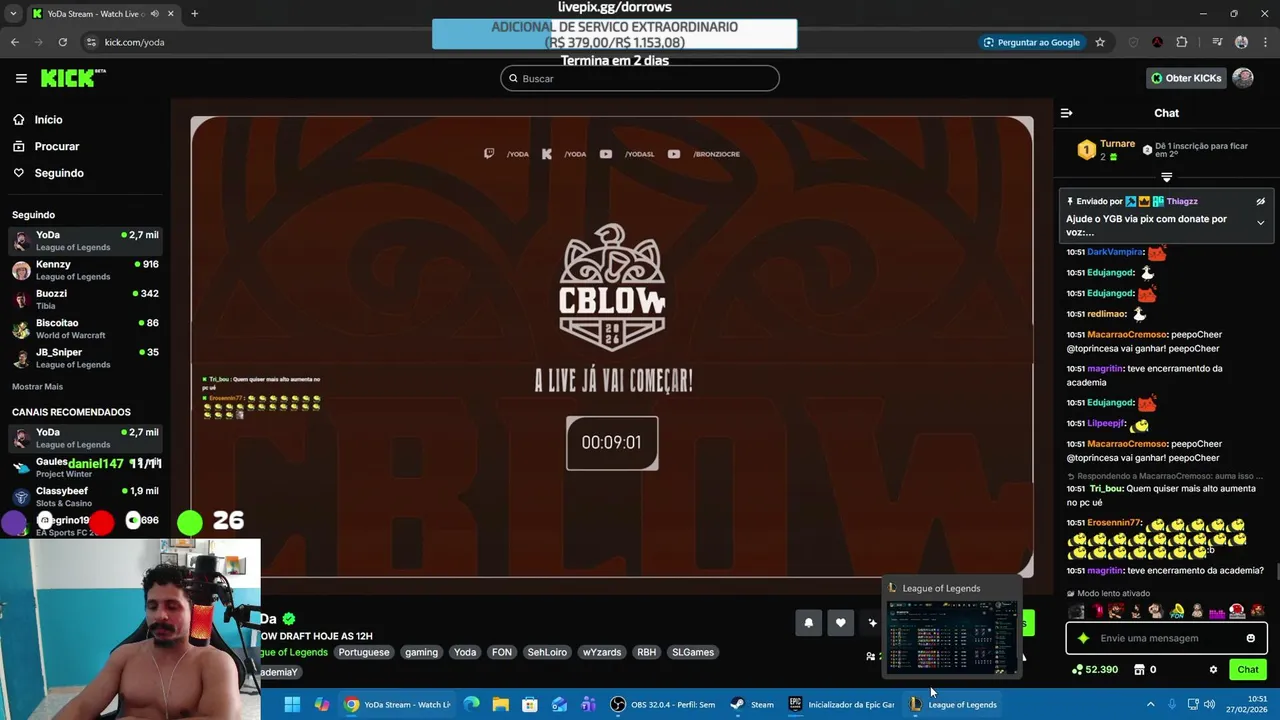
Task: Click Perguntar ao Google button
Action: tap(1032, 42)
